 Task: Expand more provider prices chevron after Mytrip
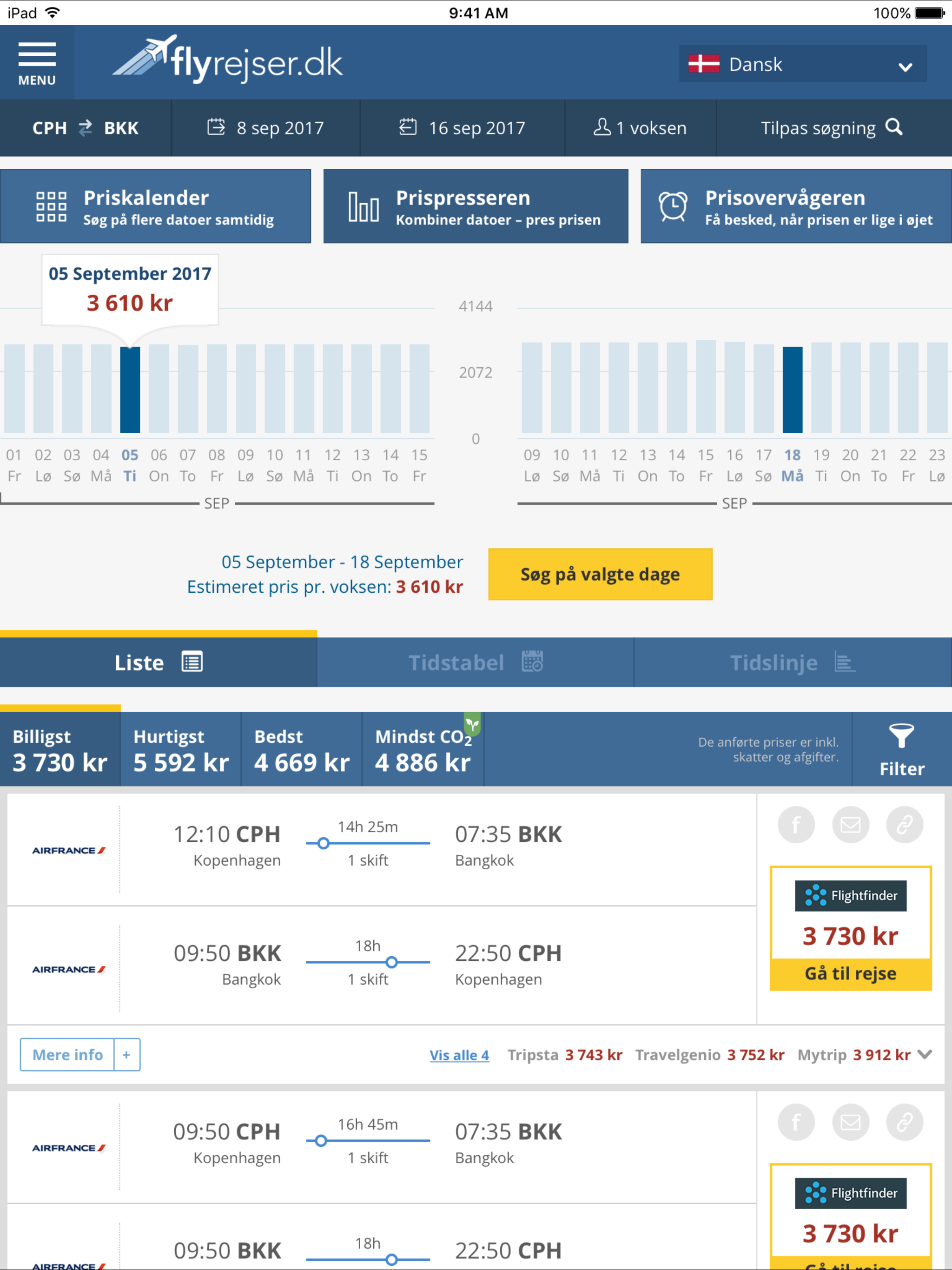925,1054
